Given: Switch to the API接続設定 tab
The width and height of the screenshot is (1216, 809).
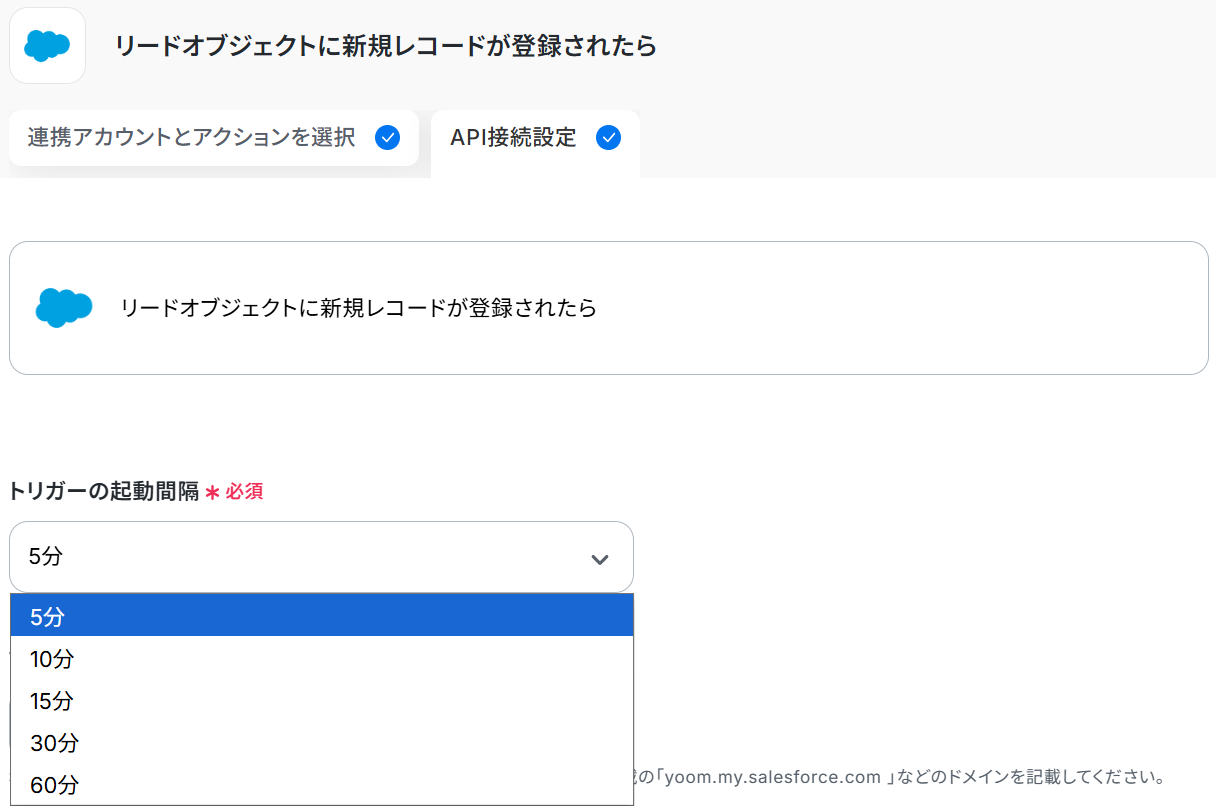Looking at the screenshot, I should click(x=513, y=138).
